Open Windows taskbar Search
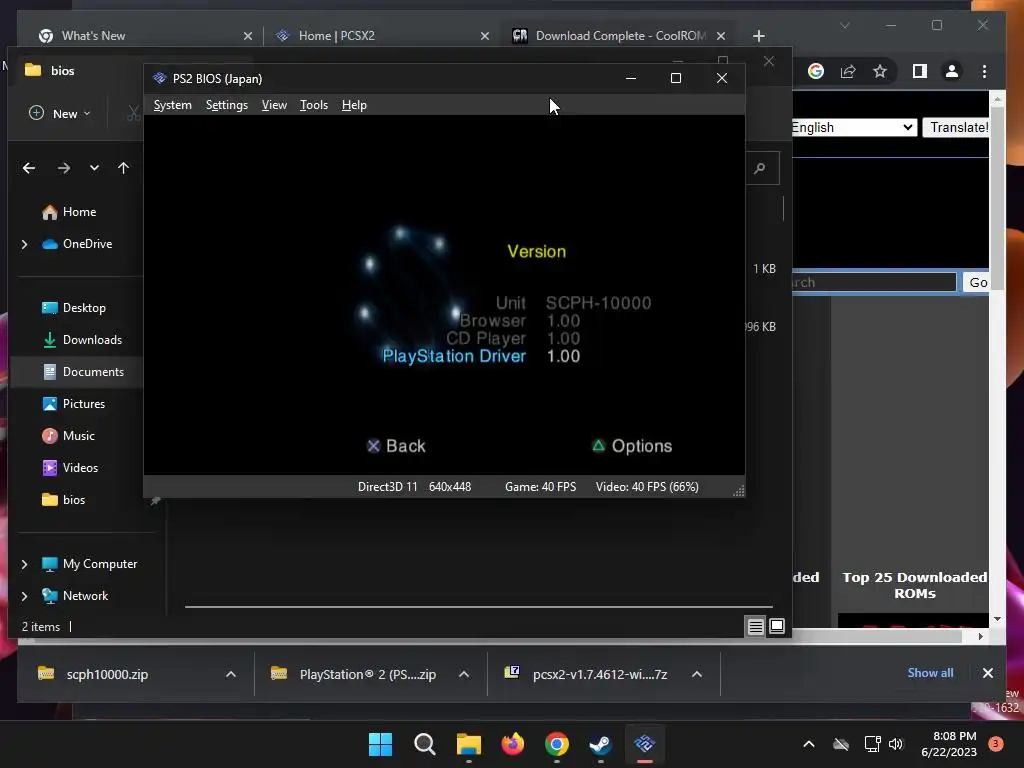 click(424, 744)
